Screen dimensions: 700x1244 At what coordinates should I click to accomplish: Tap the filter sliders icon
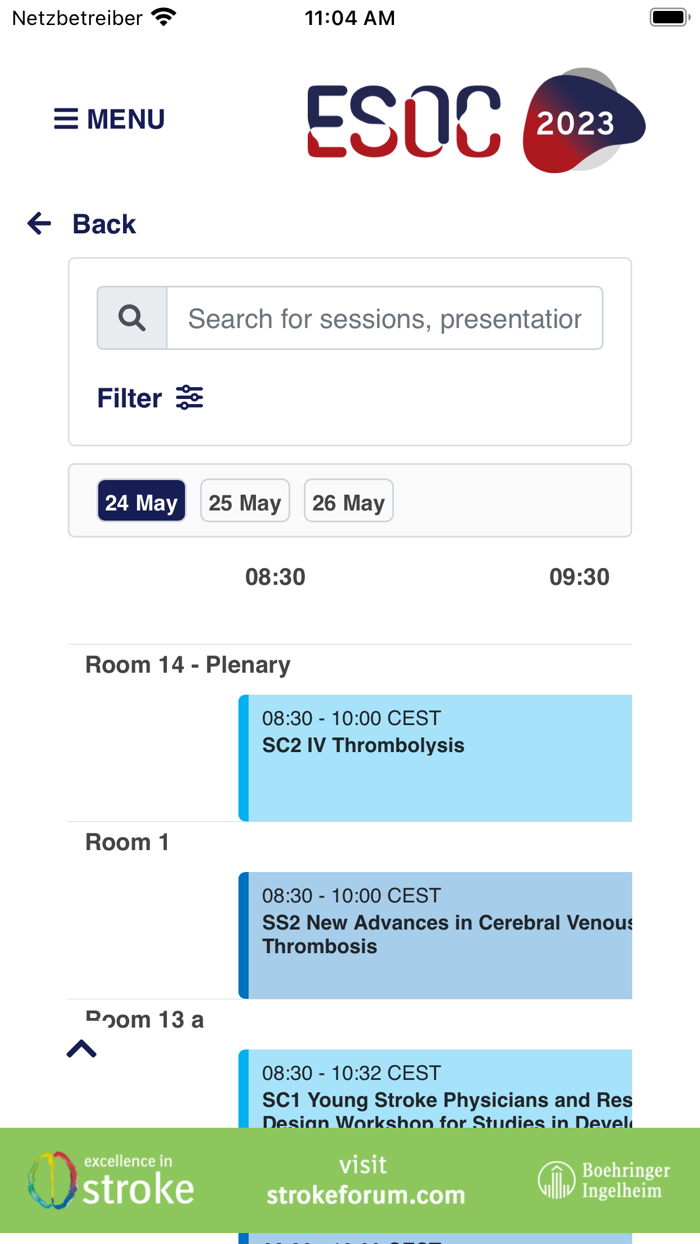tap(190, 398)
